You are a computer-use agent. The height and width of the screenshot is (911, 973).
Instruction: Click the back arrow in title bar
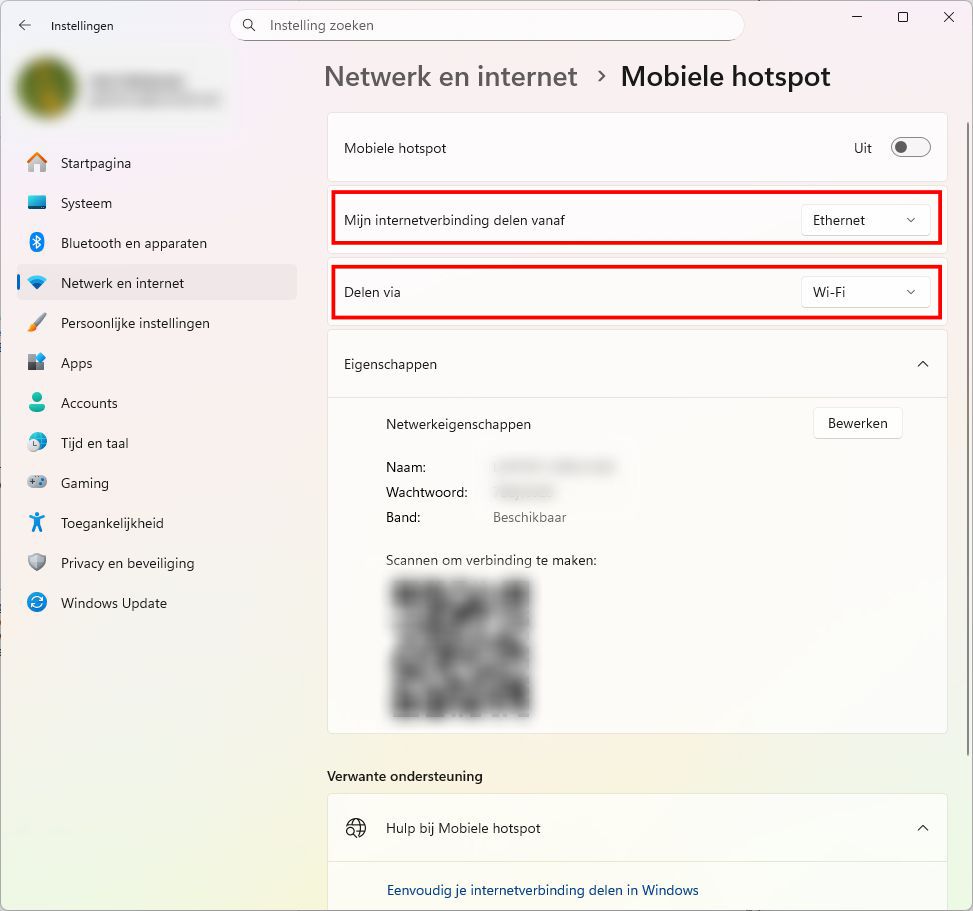point(25,26)
